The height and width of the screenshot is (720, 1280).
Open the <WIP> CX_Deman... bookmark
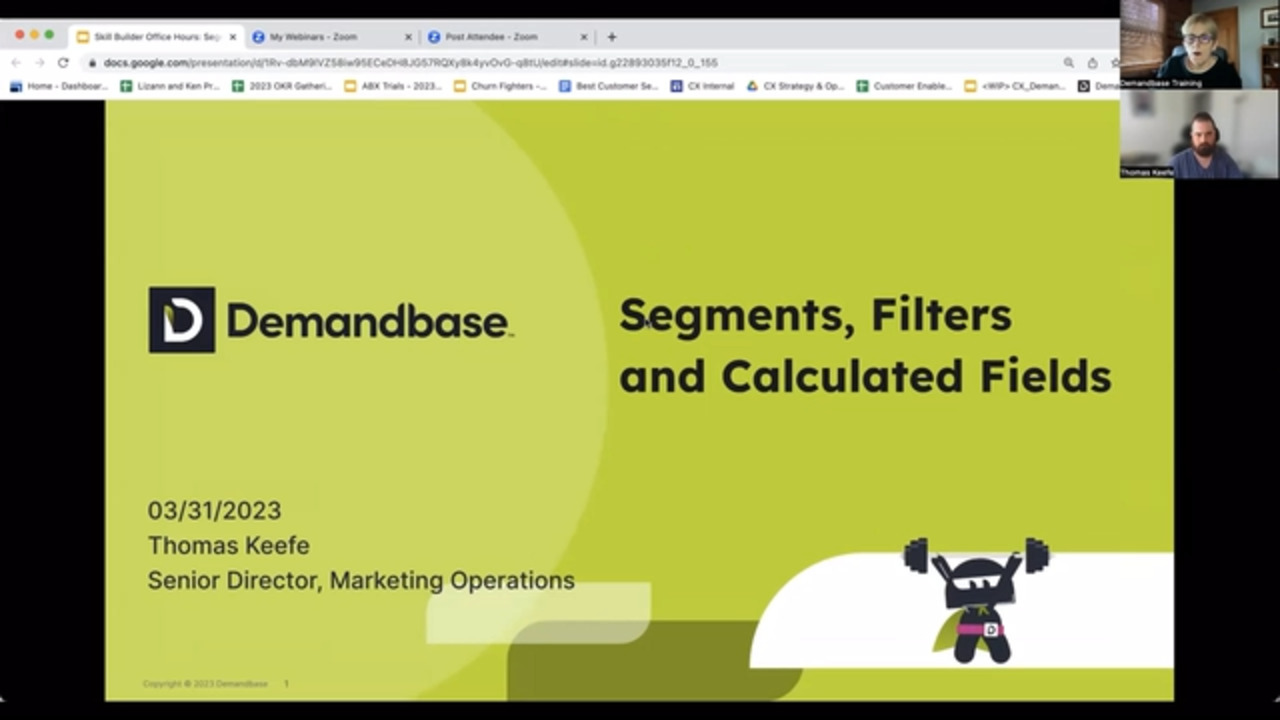tap(1015, 86)
